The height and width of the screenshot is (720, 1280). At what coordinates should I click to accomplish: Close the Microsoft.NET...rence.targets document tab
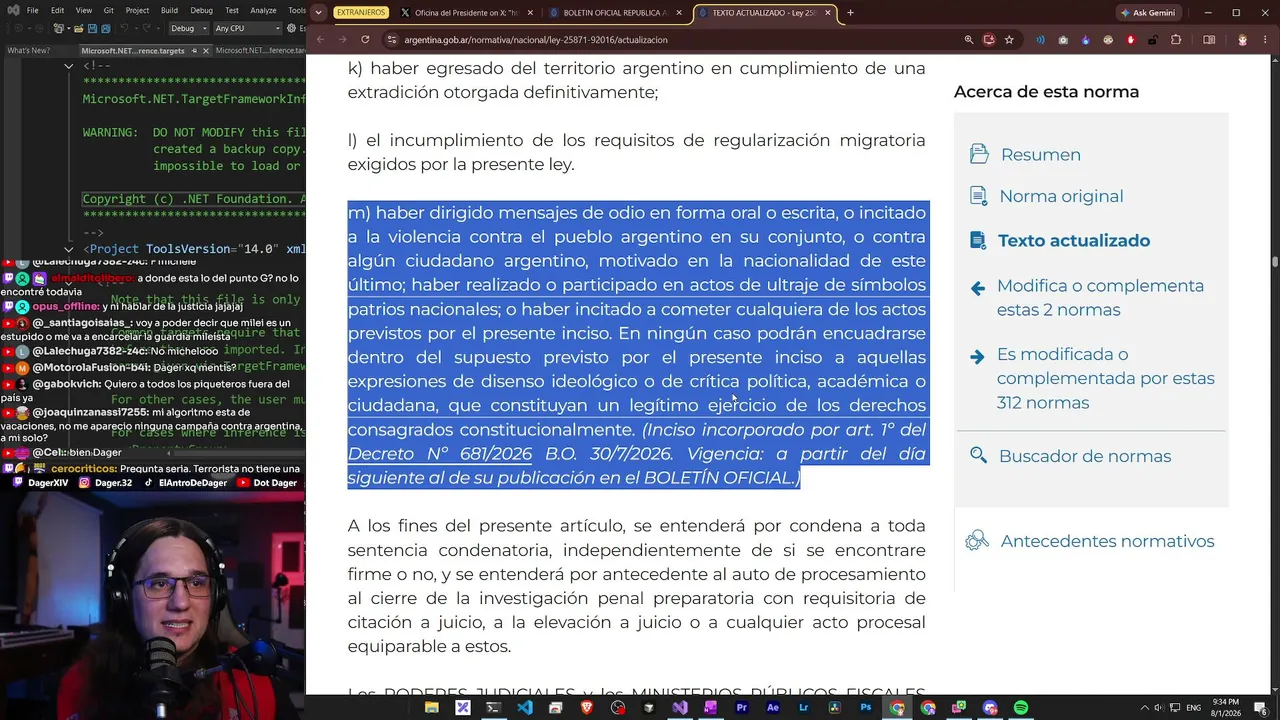[206, 51]
